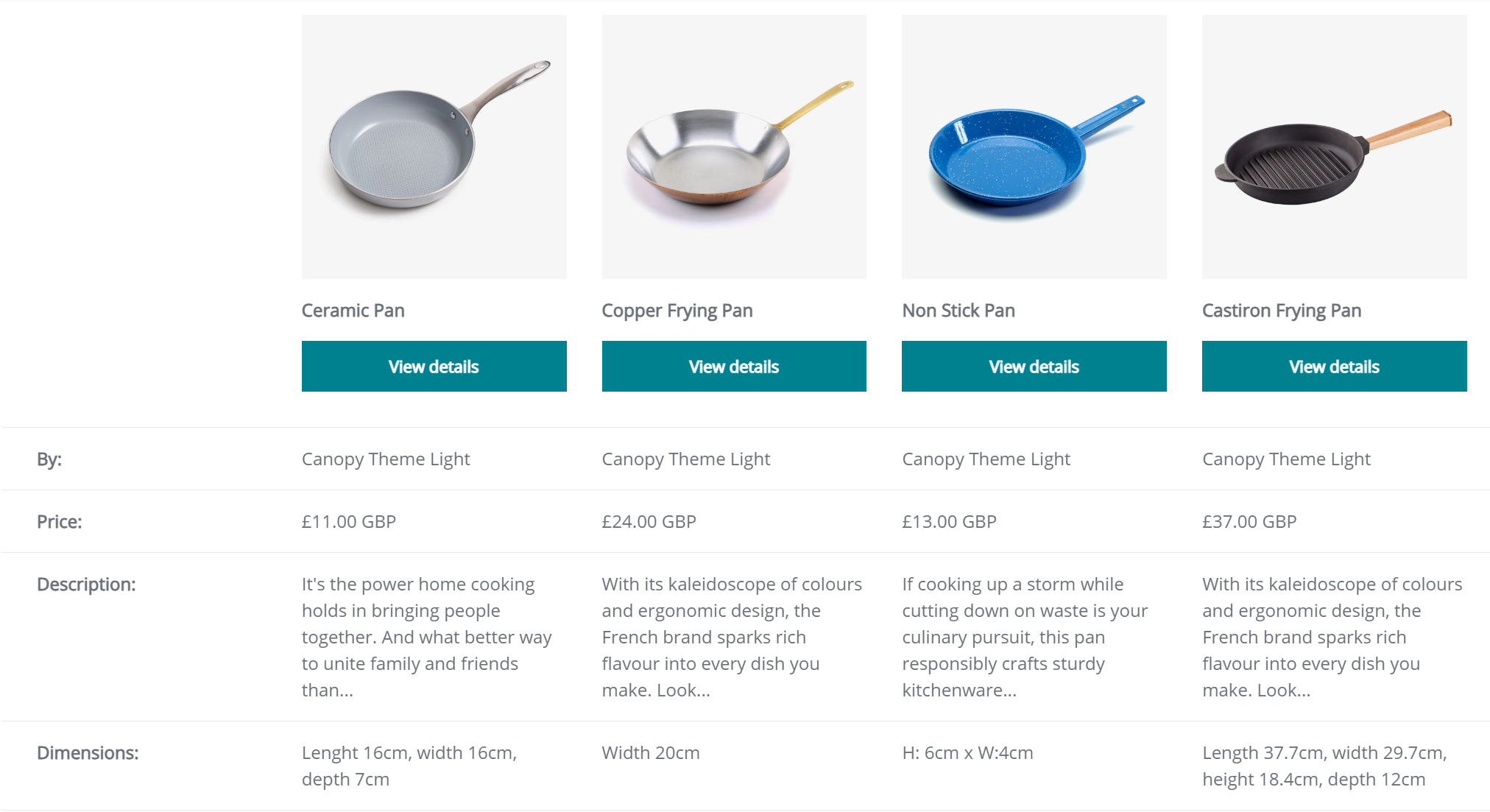Click View details under Ceramic Pan
1490x812 pixels.
click(x=434, y=366)
